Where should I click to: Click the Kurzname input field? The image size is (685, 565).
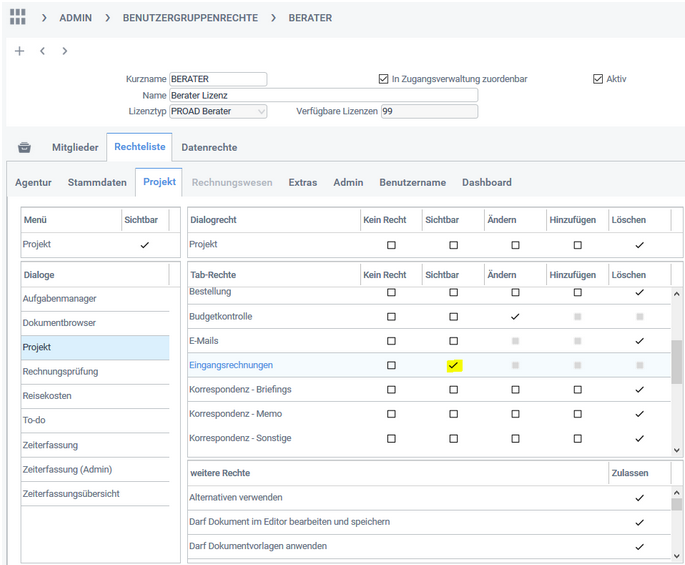218,79
